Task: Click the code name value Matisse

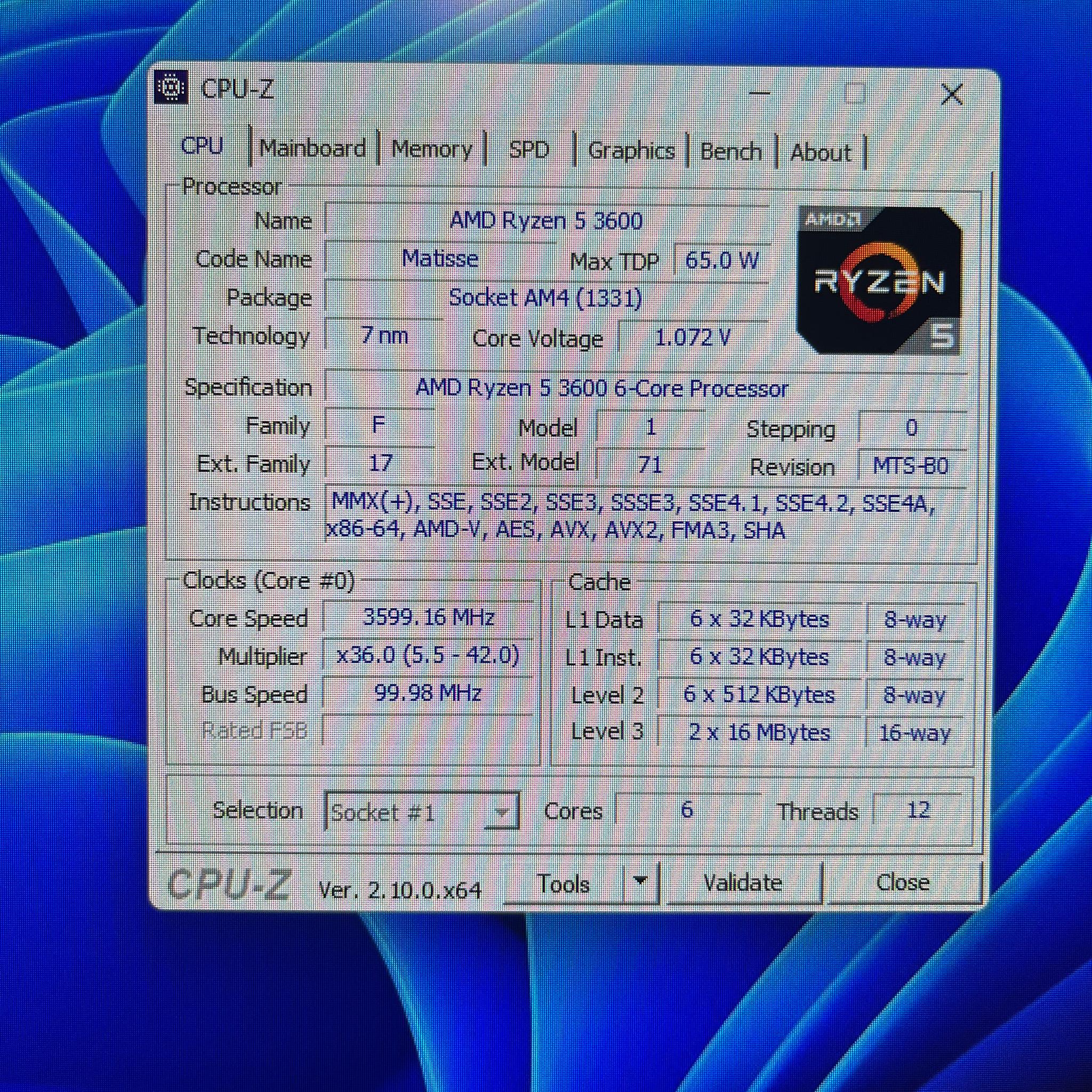Action: [440, 259]
